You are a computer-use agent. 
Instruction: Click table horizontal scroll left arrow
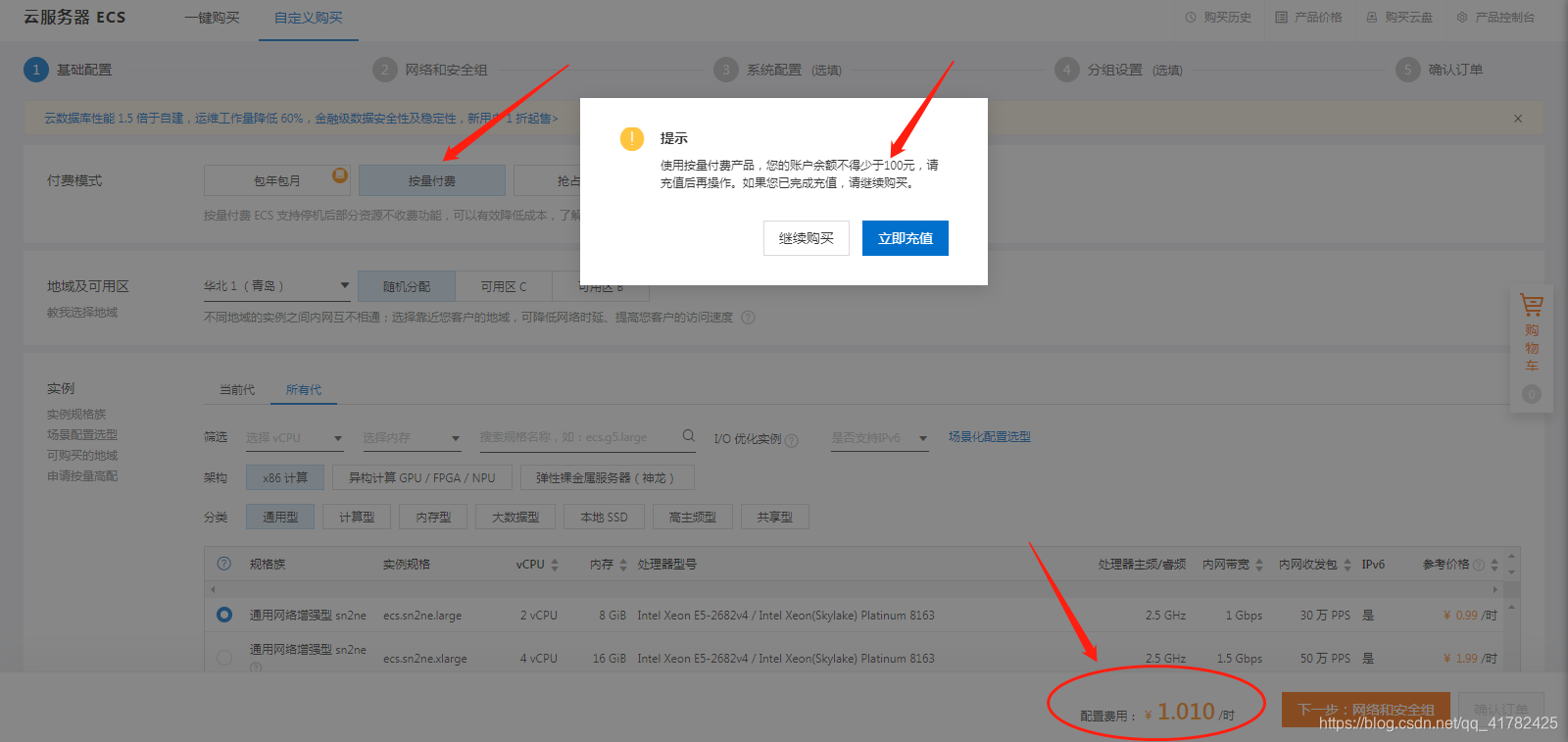click(213, 589)
